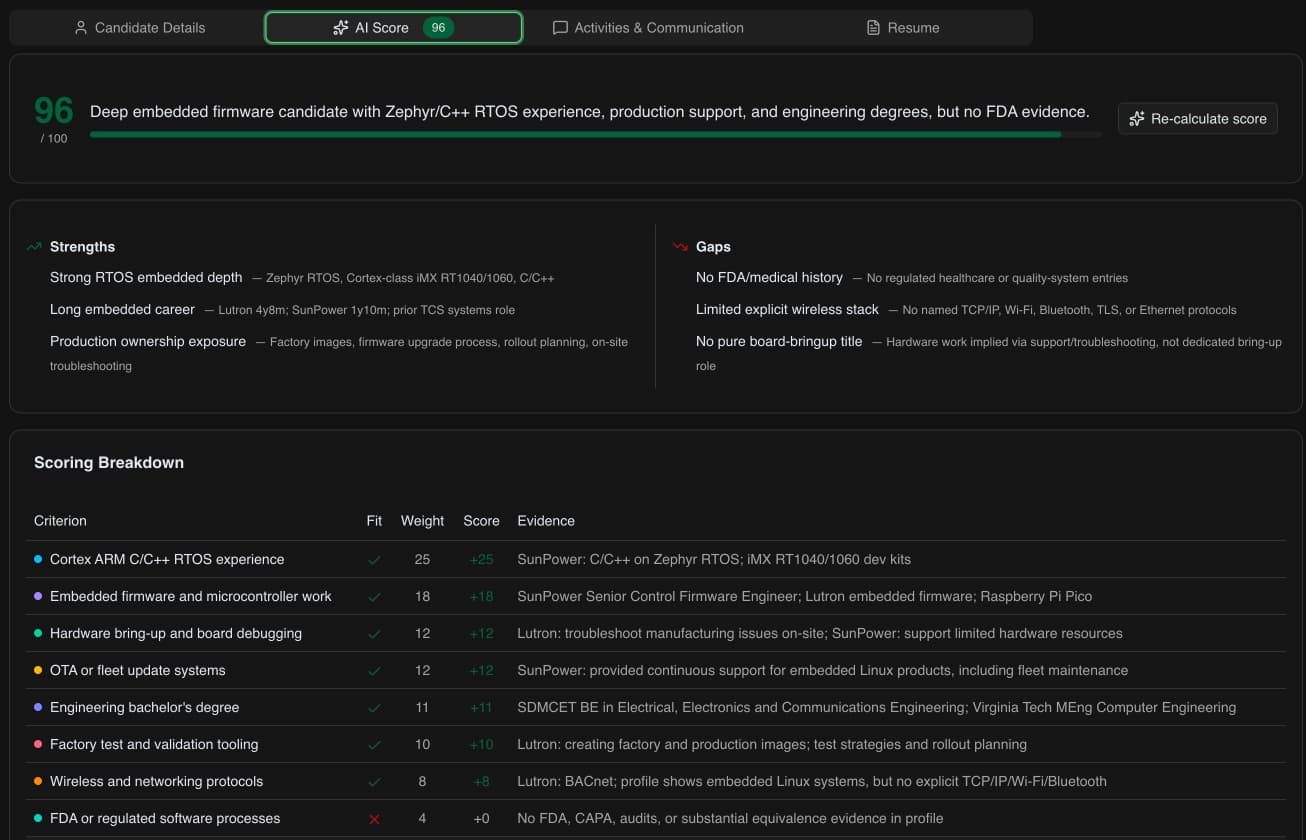Image resolution: width=1306 pixels, height=840 pixels.
Task: Click the Criterion column header
Action: (x=60, y=521)
